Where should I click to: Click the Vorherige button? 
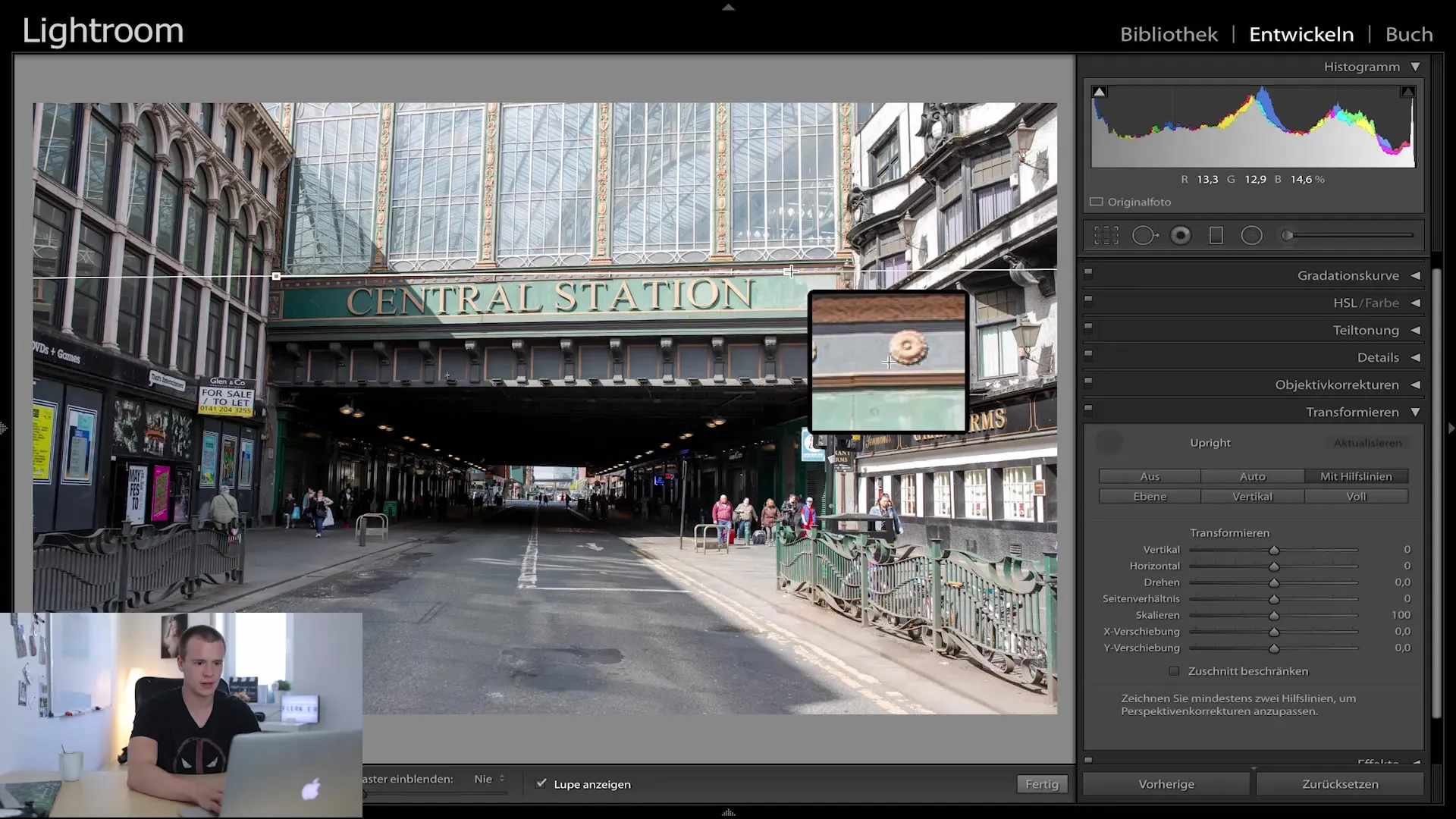[x=1166, y=784]
